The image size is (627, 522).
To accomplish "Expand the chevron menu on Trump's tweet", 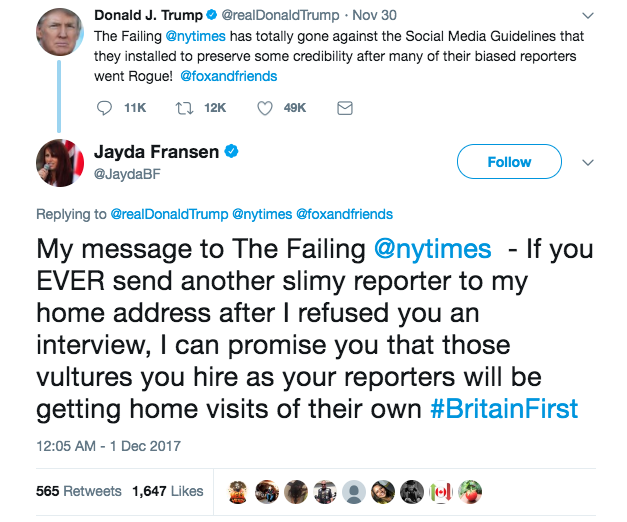I will tap(587, 16).
